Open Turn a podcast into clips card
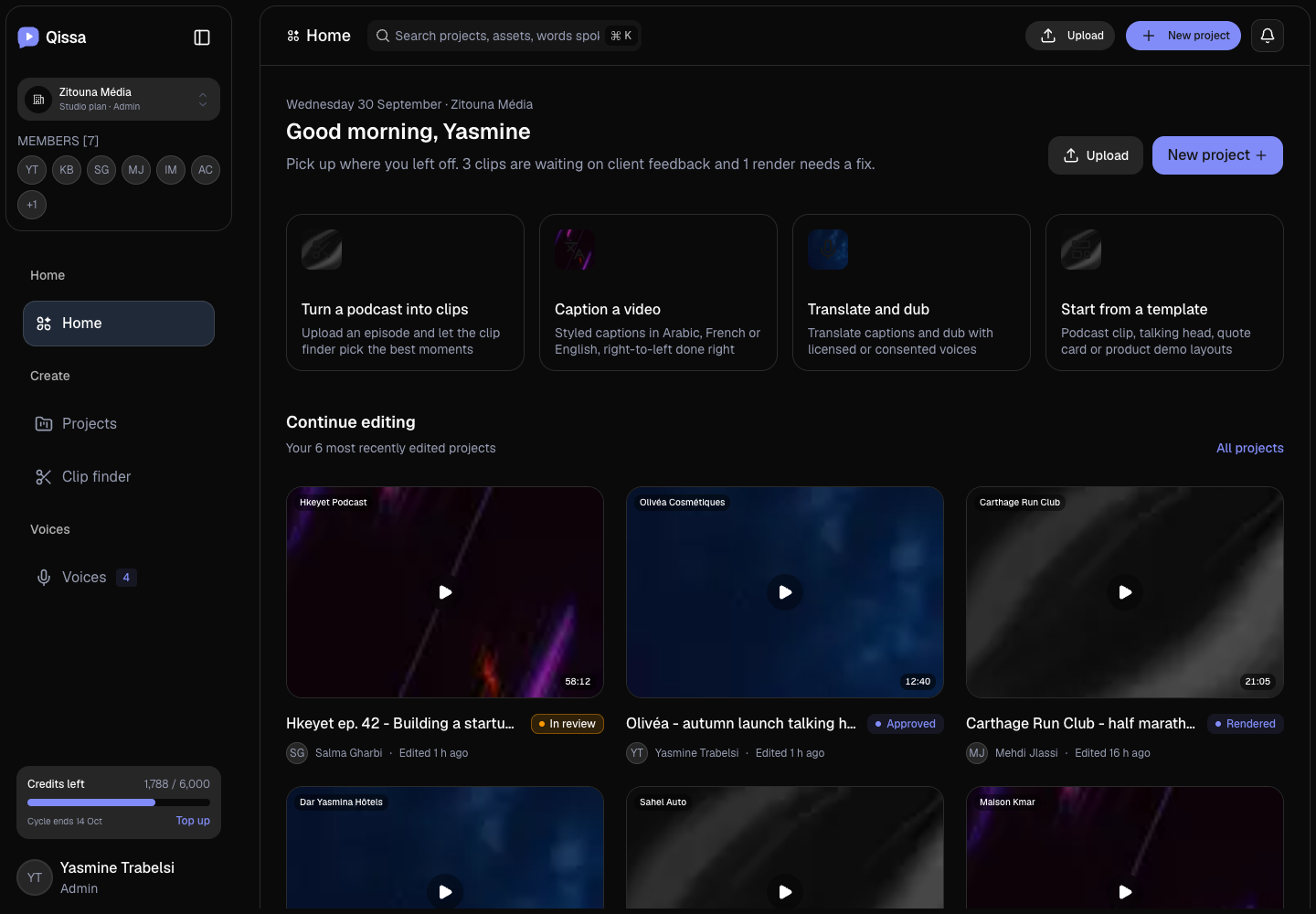 tap(405, 292)
